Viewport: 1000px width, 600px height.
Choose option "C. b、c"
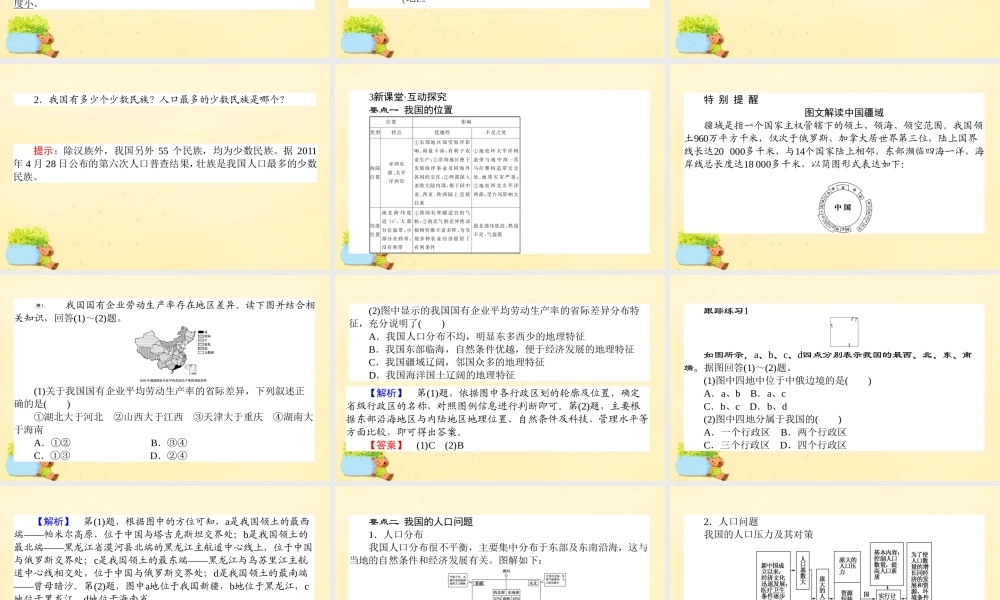point(722,406)
